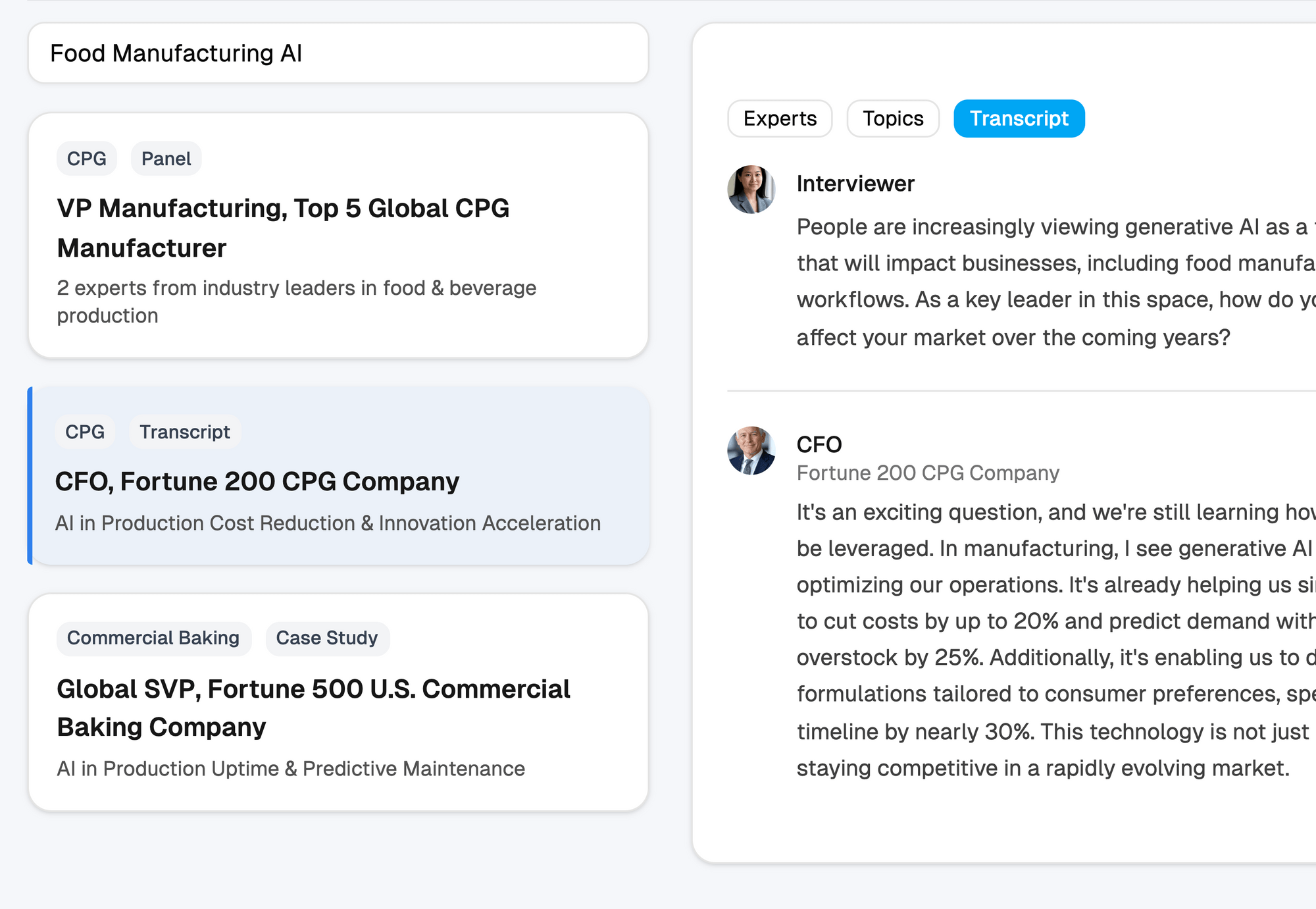The image size is (1316, 909).
Task: Click the CPG tag on the CFO card
Action: pyautogui.click(x=85, y=432)
